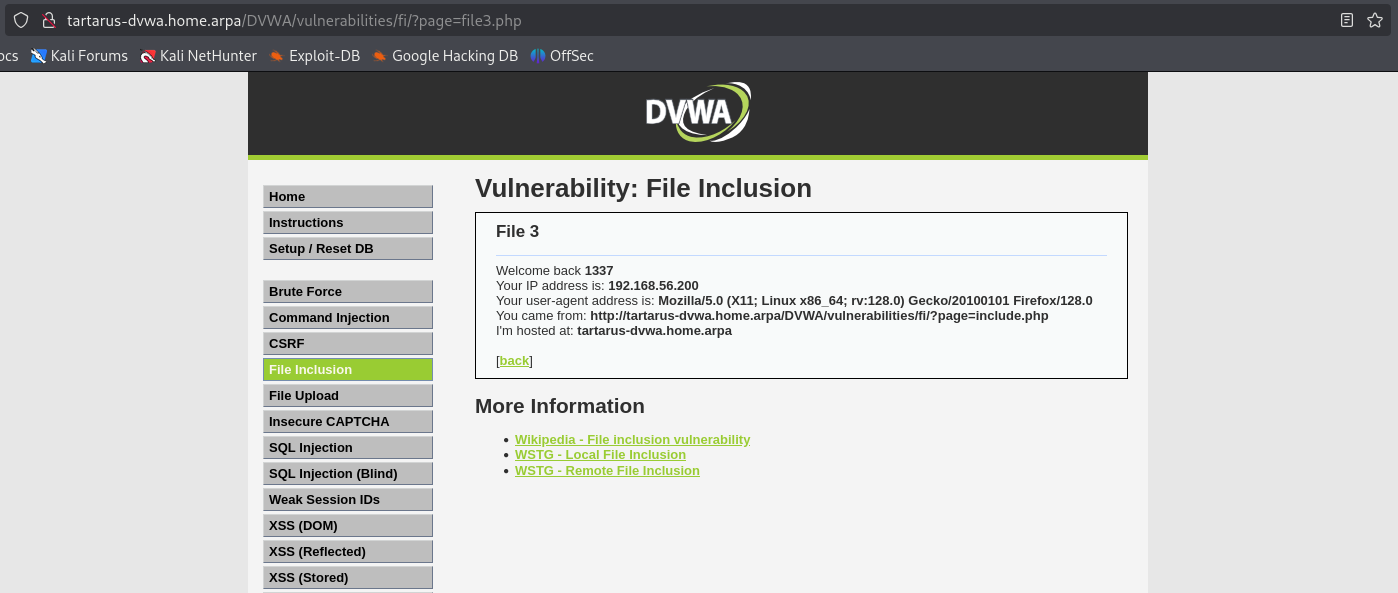Open Wikipedia File inclusion vulnerability link
This screenshot has width=1398, height=593.
click(632, 440)
